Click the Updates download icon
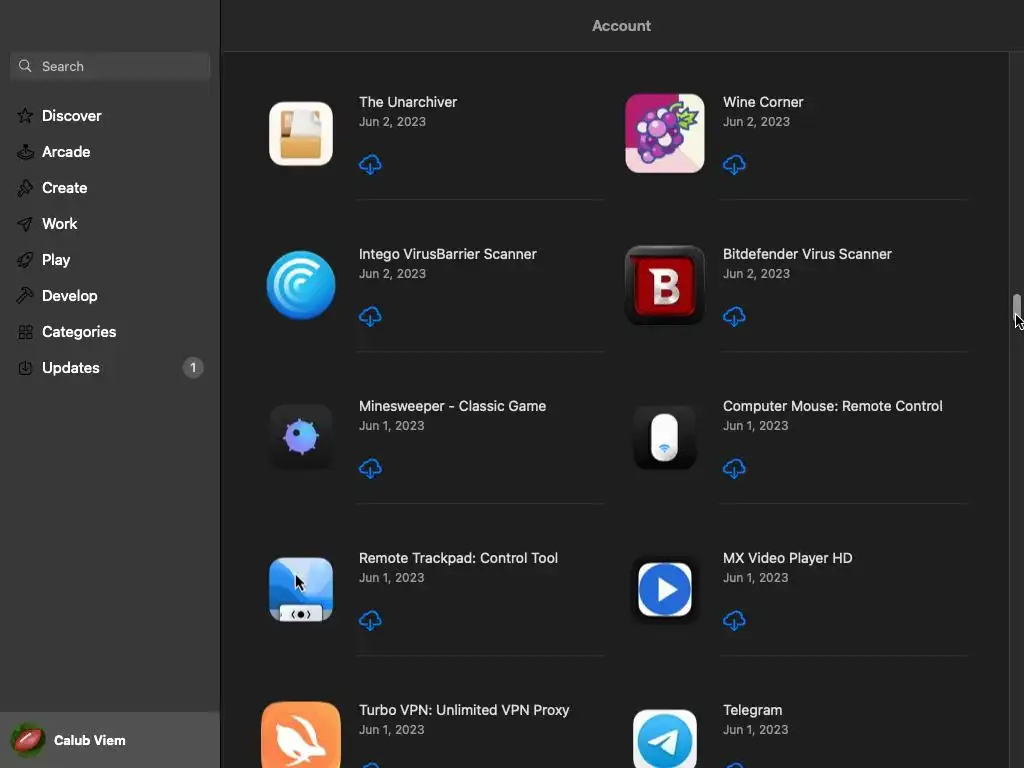 click(x=25, y=368)
